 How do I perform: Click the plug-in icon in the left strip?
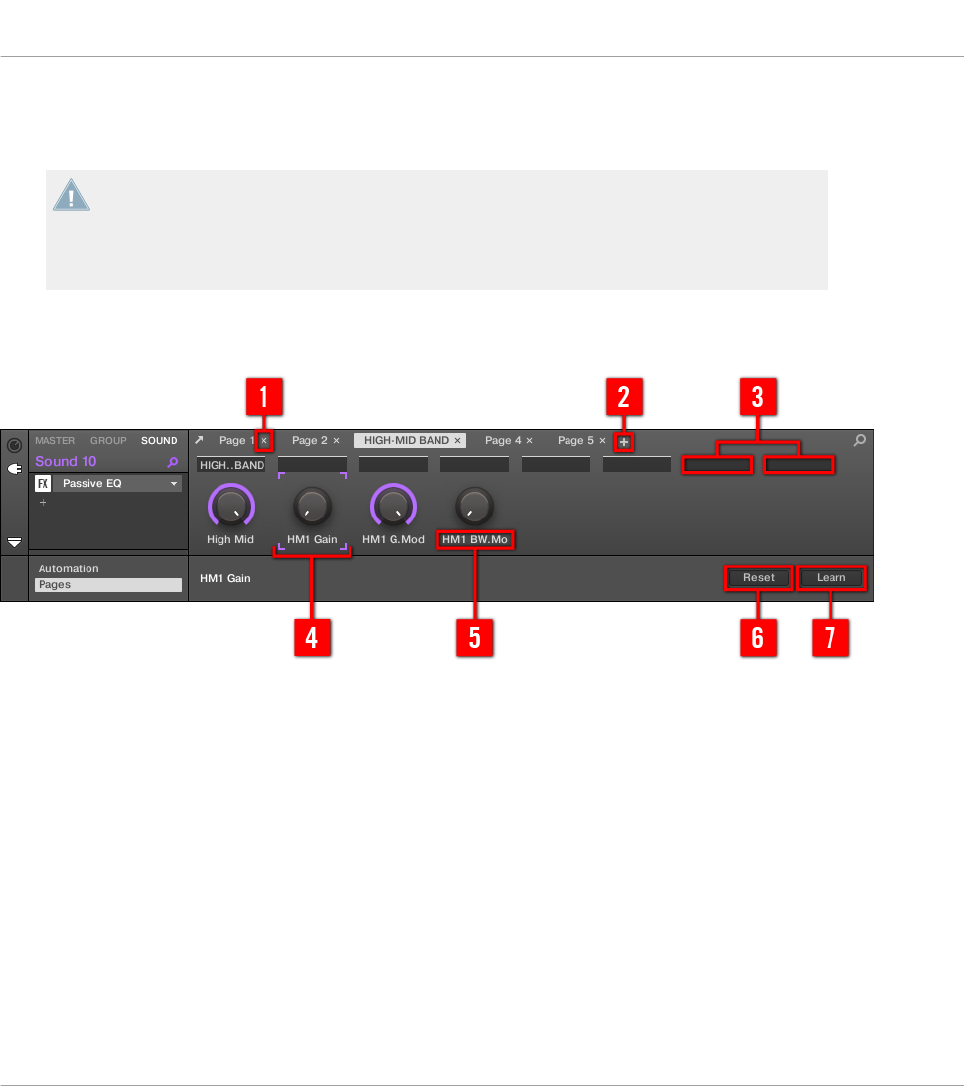click(15, 469)
